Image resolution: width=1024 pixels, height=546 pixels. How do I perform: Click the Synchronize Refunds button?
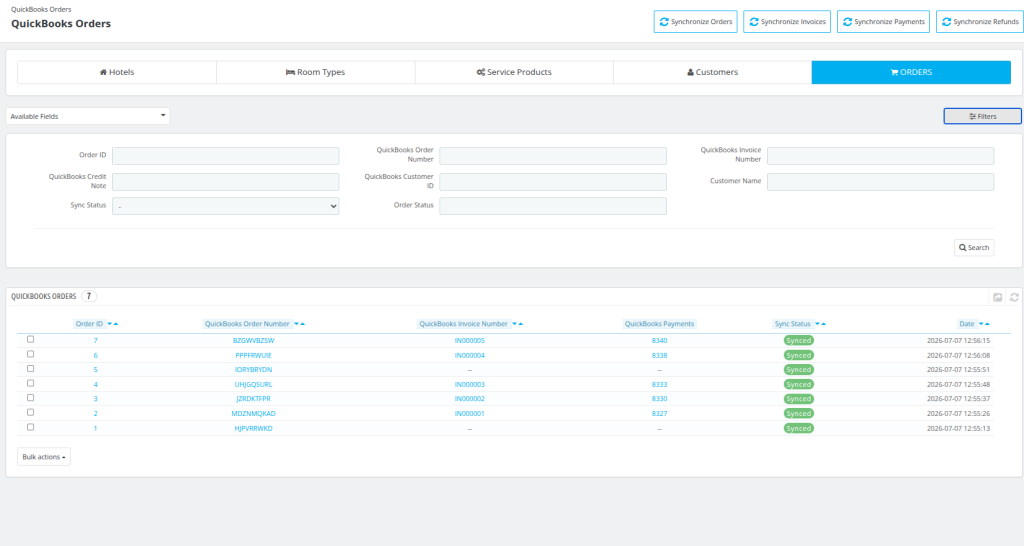tap(980, 22)
